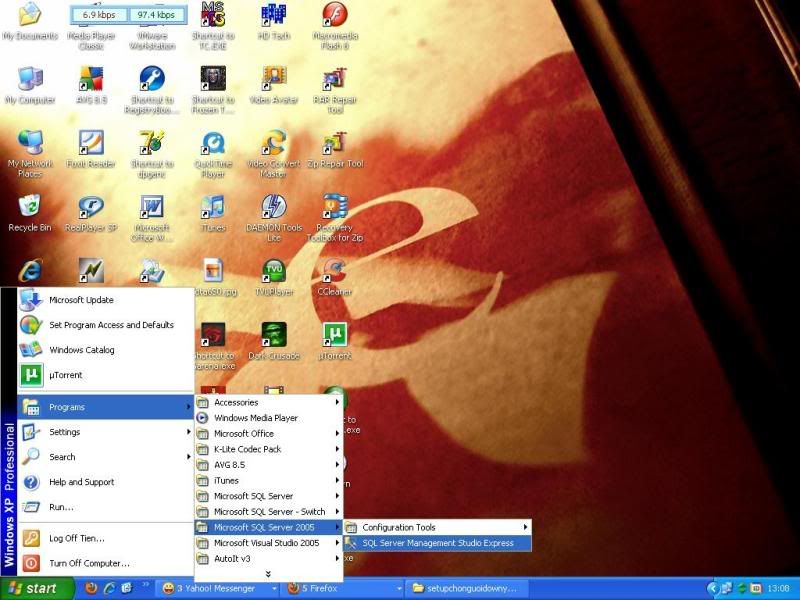This screenshot has height=600, width=800.
Task: Expand Microsoft Visual Studio 2005 folder
Action: pos(268,543)
